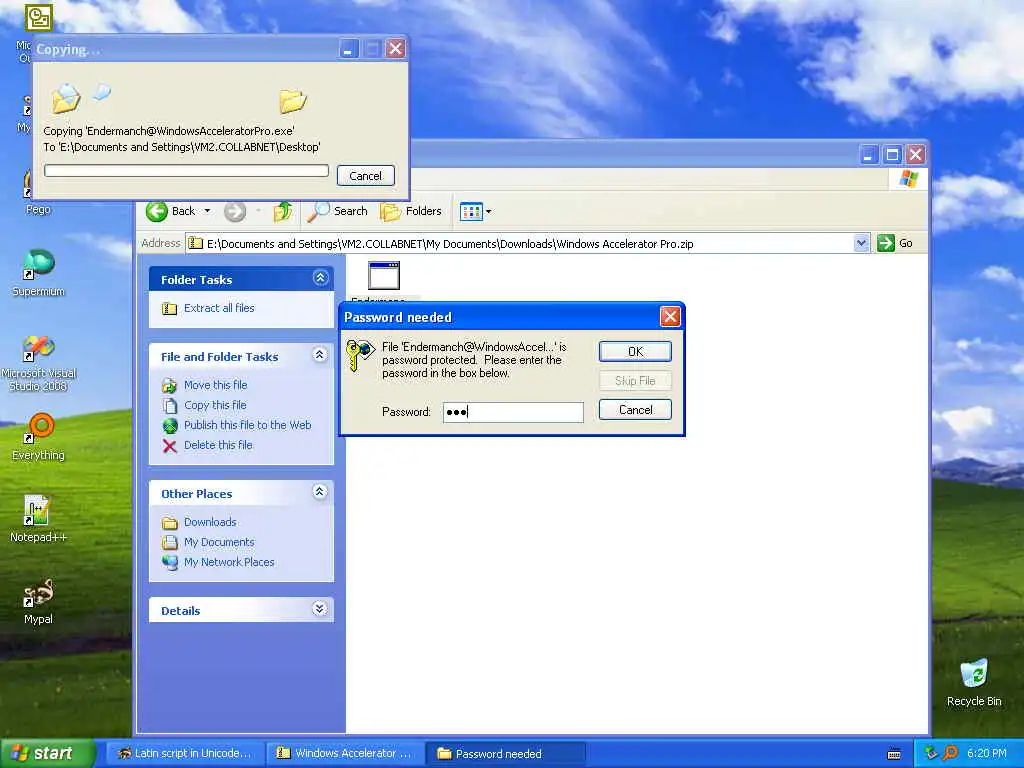Image resolution: width=1024 pixels, height=768 pixels.
Task: Close the Password needed dialog
Action: [670, 317]
